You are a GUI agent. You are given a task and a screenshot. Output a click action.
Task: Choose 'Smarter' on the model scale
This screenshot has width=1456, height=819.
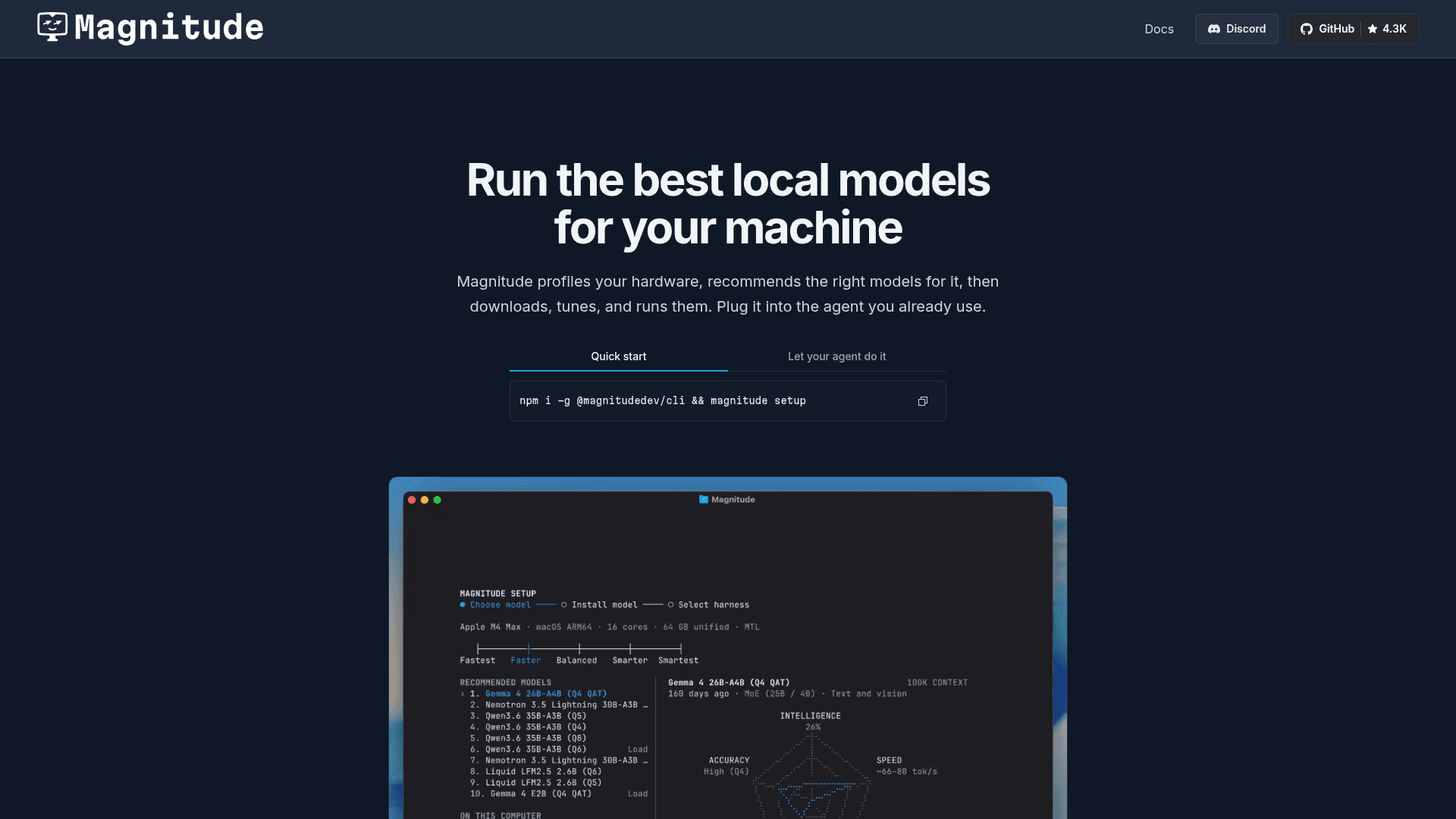point(630,661)
